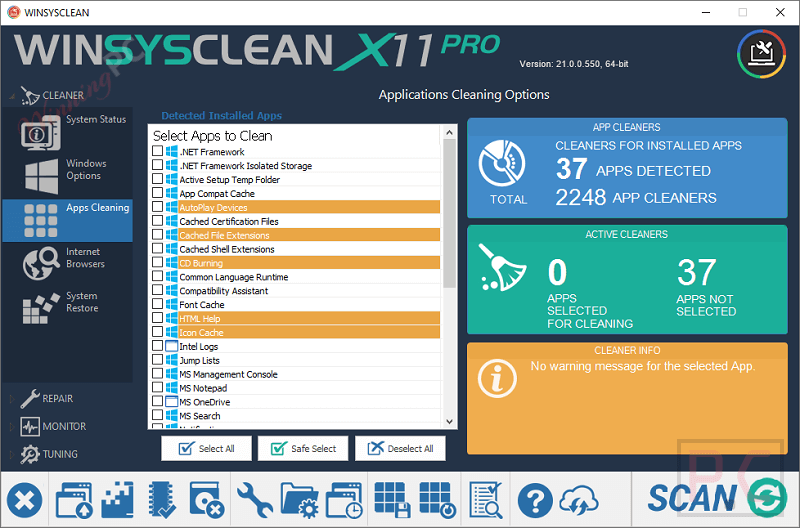The width and height of the screenshot is (800, 528).
Task: Click grid with restore arrow icon
Action: point(437,500)
